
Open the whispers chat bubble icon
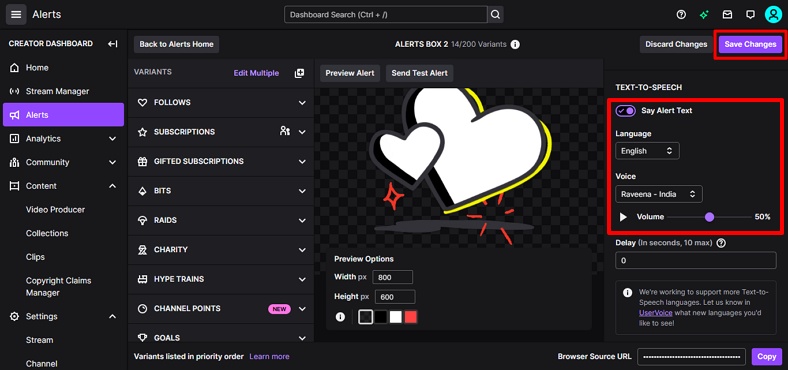pos(750,15)
